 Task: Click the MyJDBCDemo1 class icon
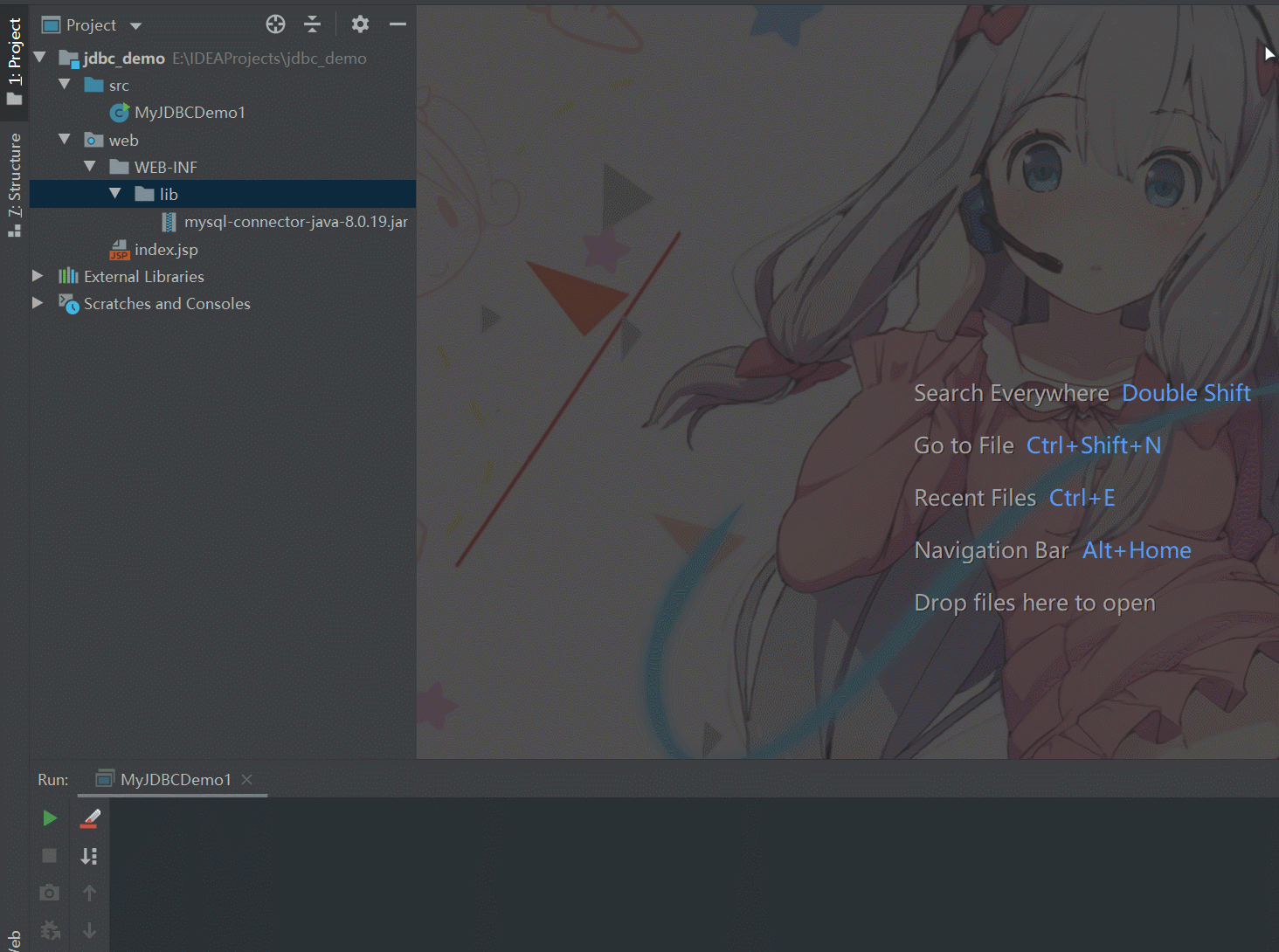(120, 113)
